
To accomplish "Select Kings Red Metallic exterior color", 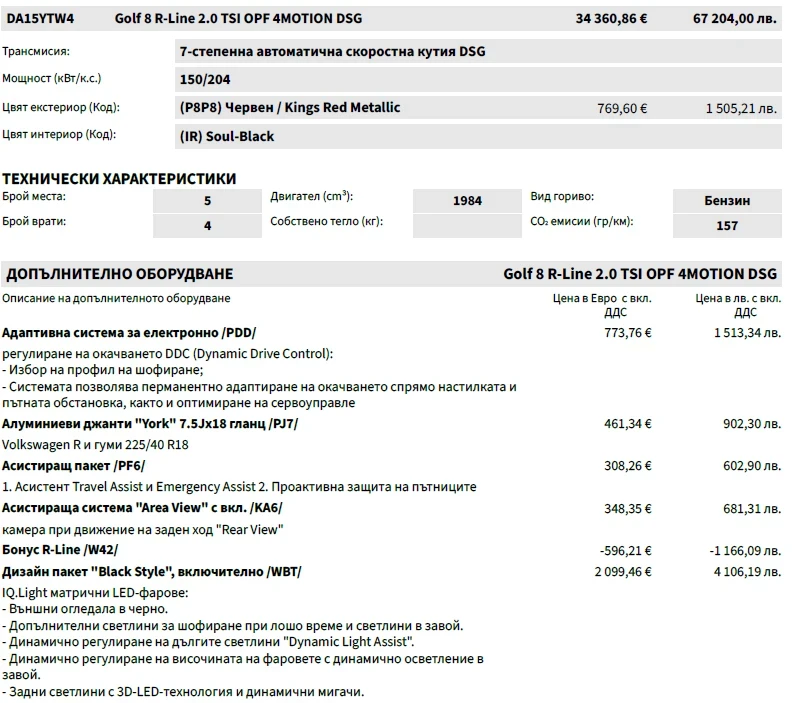I will (290, 107).
